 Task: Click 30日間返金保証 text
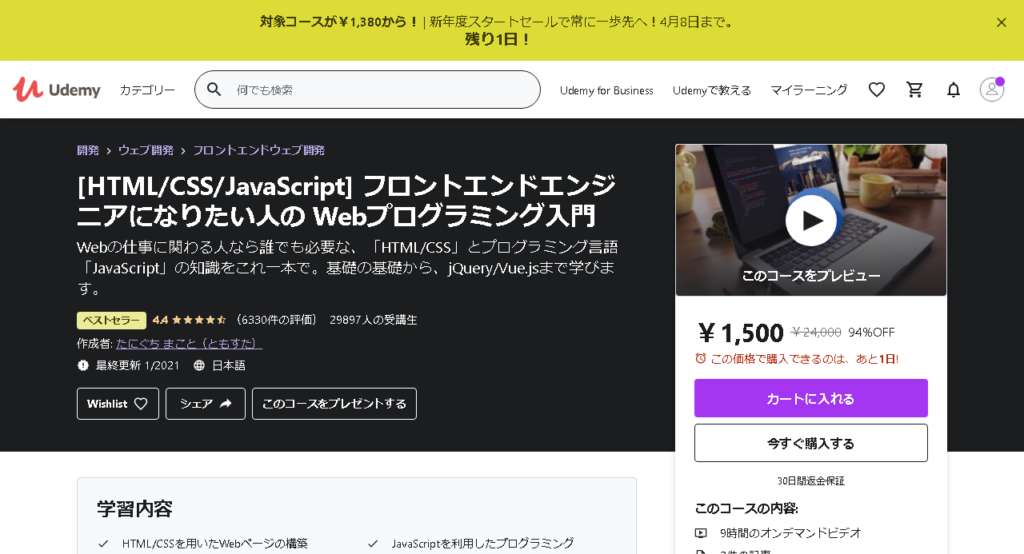coord(810,481)
